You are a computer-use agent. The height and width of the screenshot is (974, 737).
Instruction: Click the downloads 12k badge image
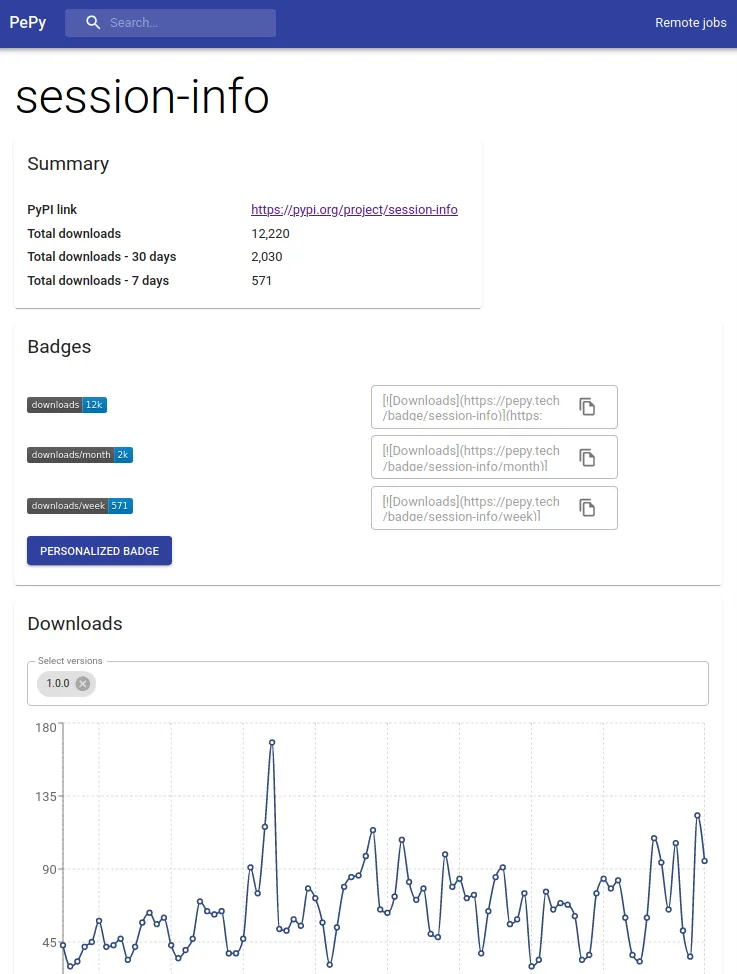66,405
